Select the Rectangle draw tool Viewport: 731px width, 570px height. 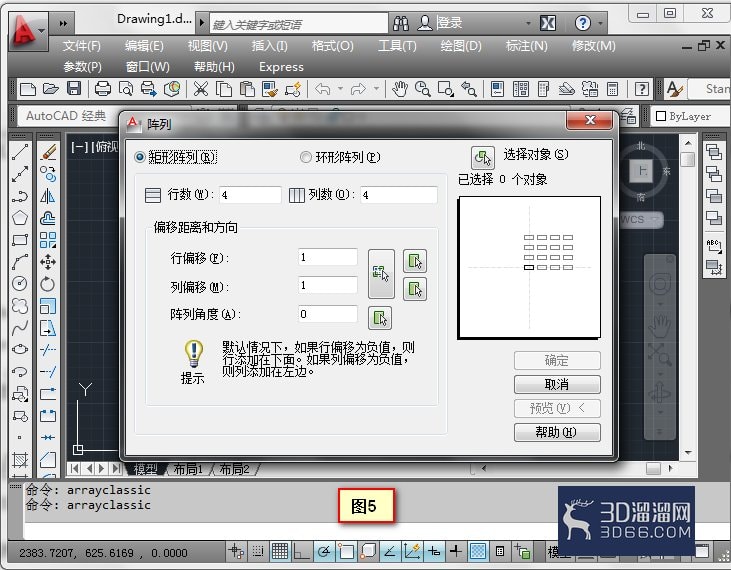click(20, 240)
